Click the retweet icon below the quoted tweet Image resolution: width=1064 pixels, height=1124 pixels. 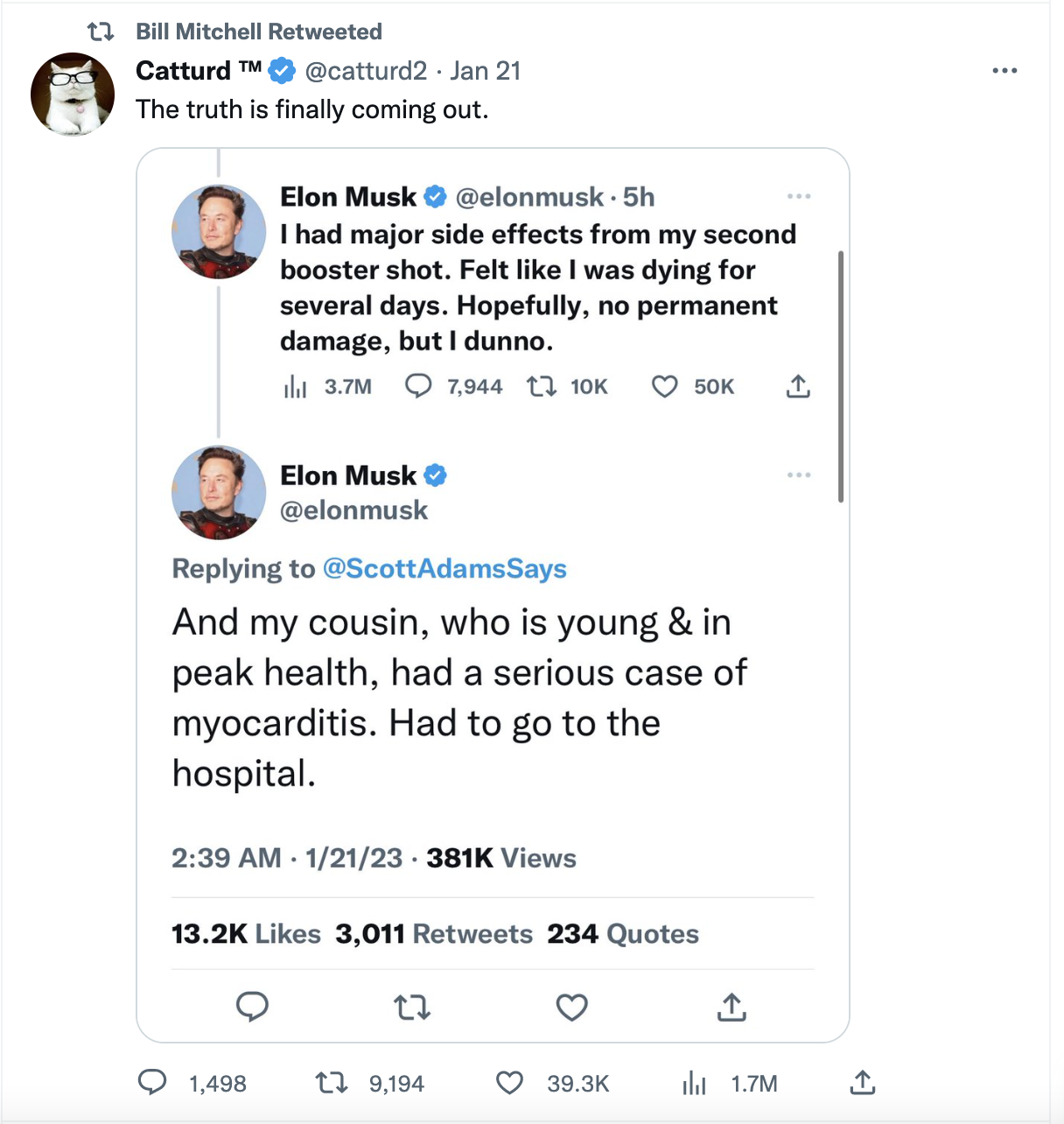click(x=412, y=1008)
